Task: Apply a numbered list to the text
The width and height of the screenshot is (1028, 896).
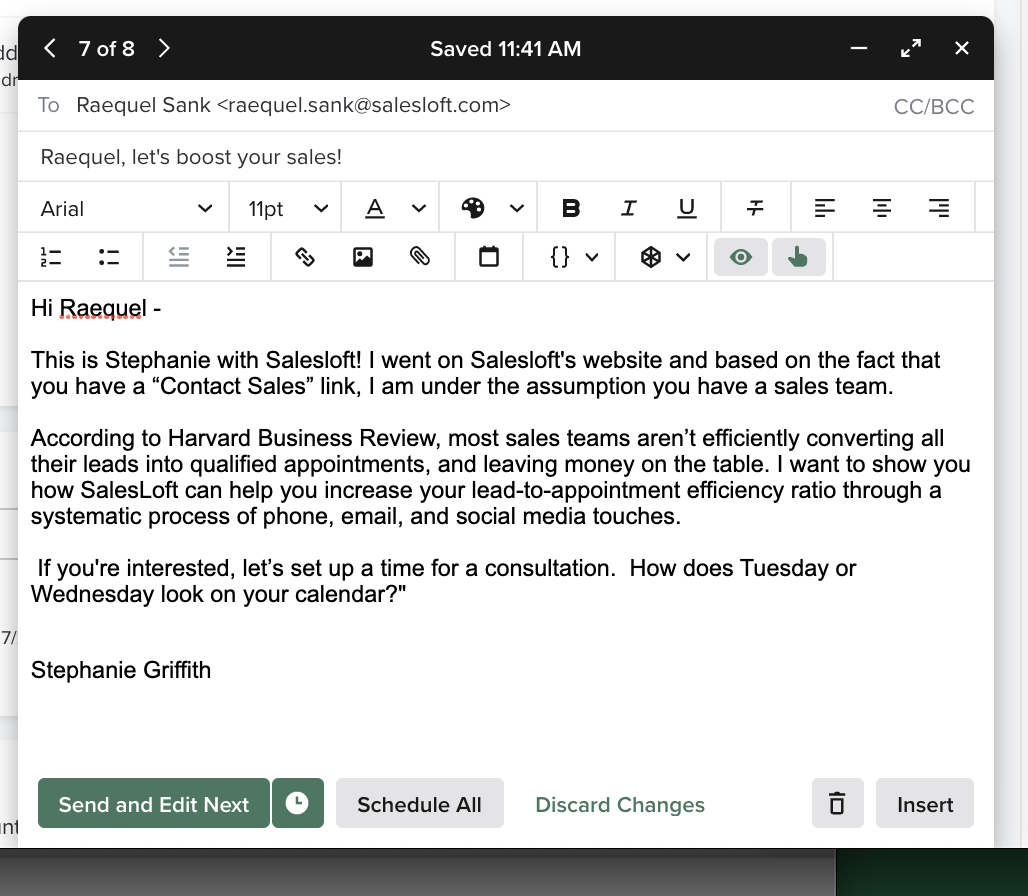Action: click(51, 257)
